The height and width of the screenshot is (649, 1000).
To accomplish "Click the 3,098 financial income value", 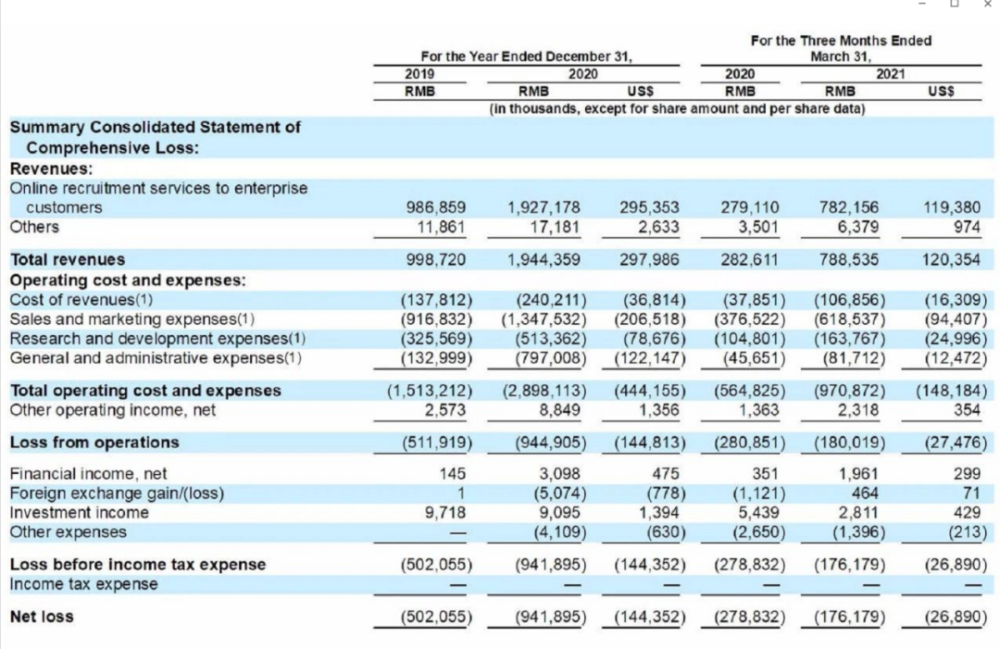I will 560,474.
